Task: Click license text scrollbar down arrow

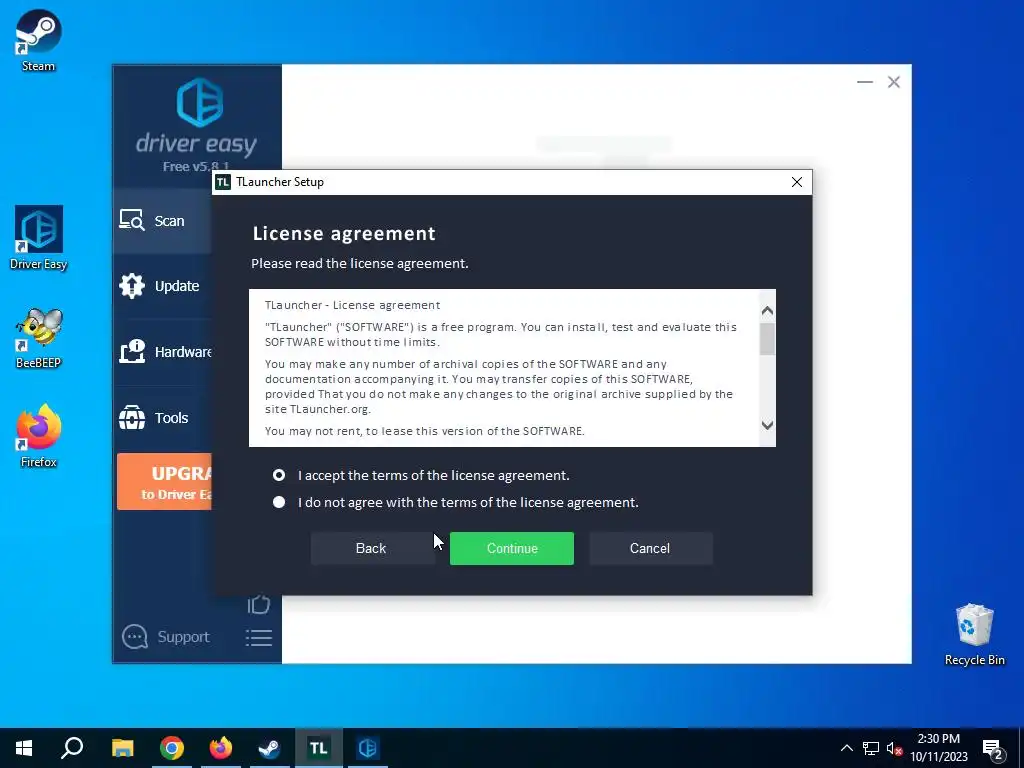Action: 767,425
